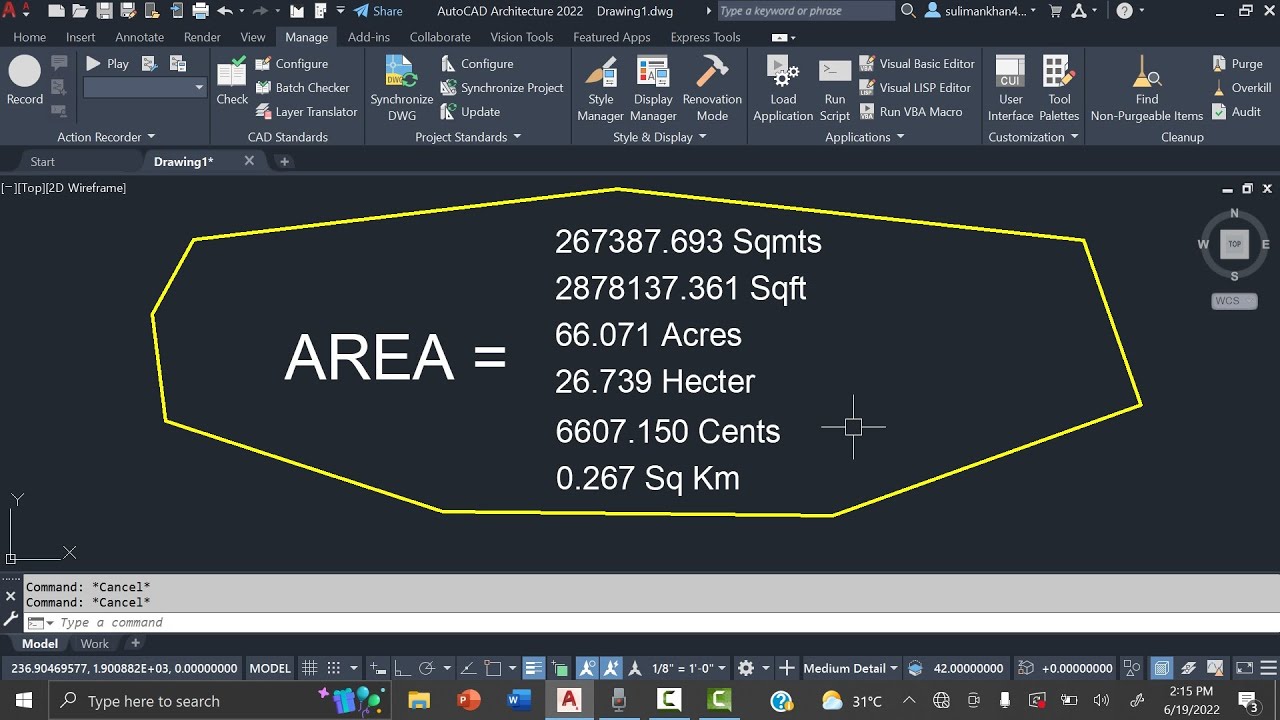Toggle polar tracking in status bar
This screenshot has height=720, width=1280.
[x=426, y=668]
